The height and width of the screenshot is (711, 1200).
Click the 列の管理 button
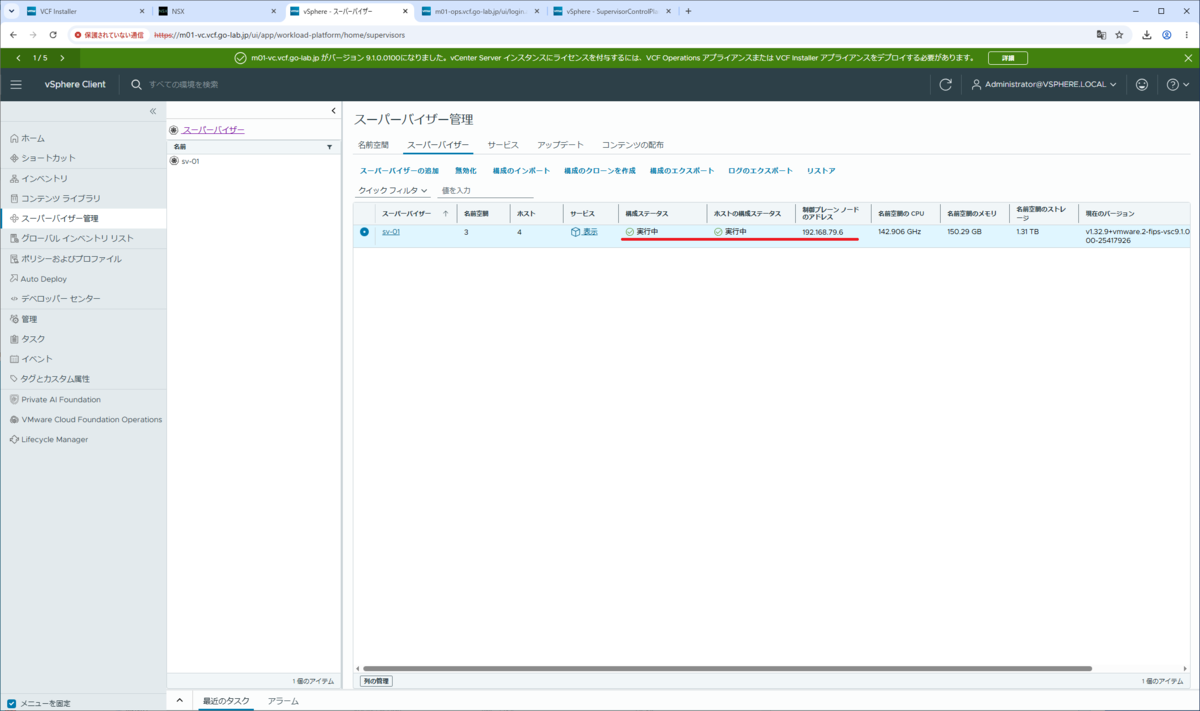coord(376,681)
